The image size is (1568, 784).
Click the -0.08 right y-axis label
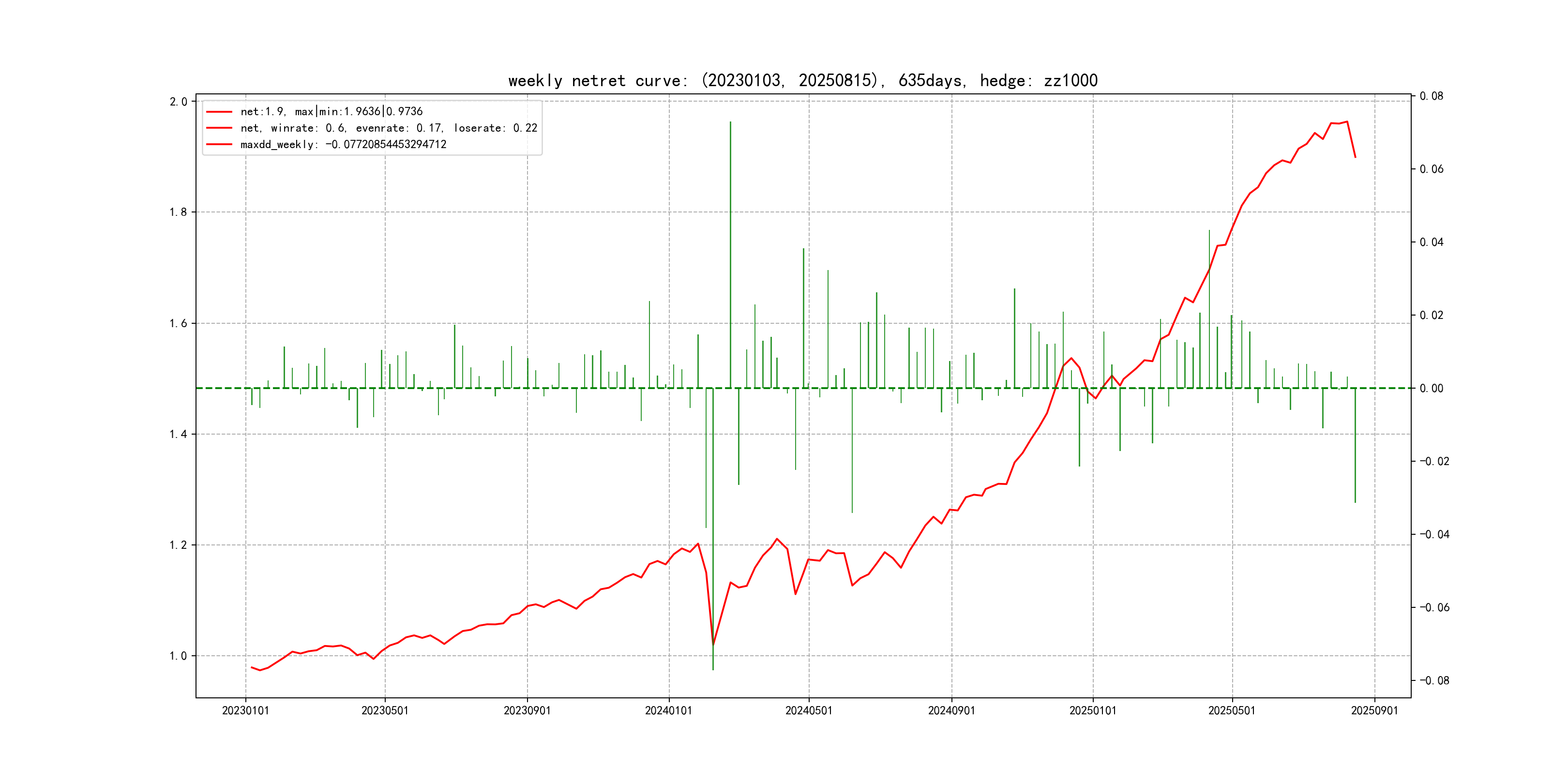1434,680
